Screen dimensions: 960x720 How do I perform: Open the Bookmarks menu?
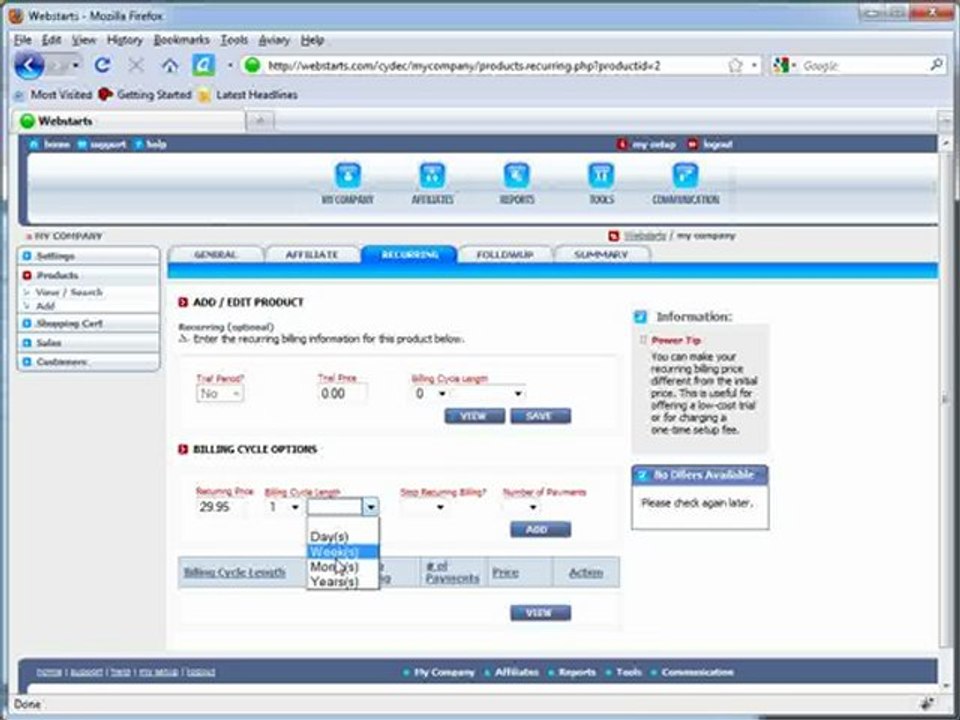[x=181, y=40]
